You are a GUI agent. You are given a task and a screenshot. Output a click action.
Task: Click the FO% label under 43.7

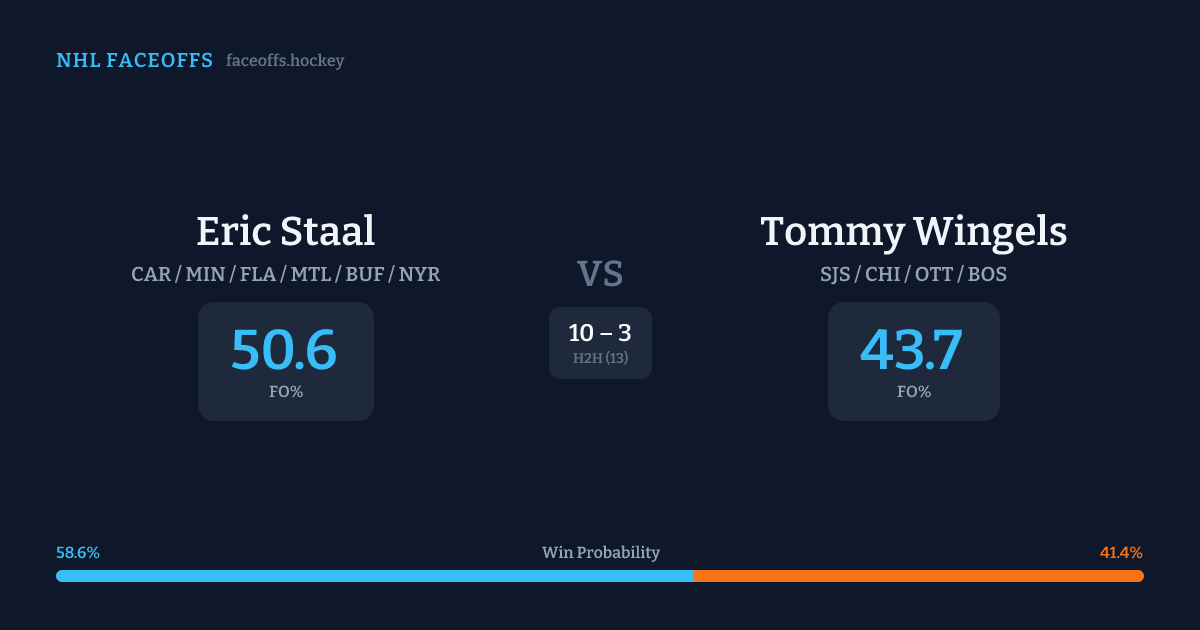pyautogui.click(x=913, y=392)
